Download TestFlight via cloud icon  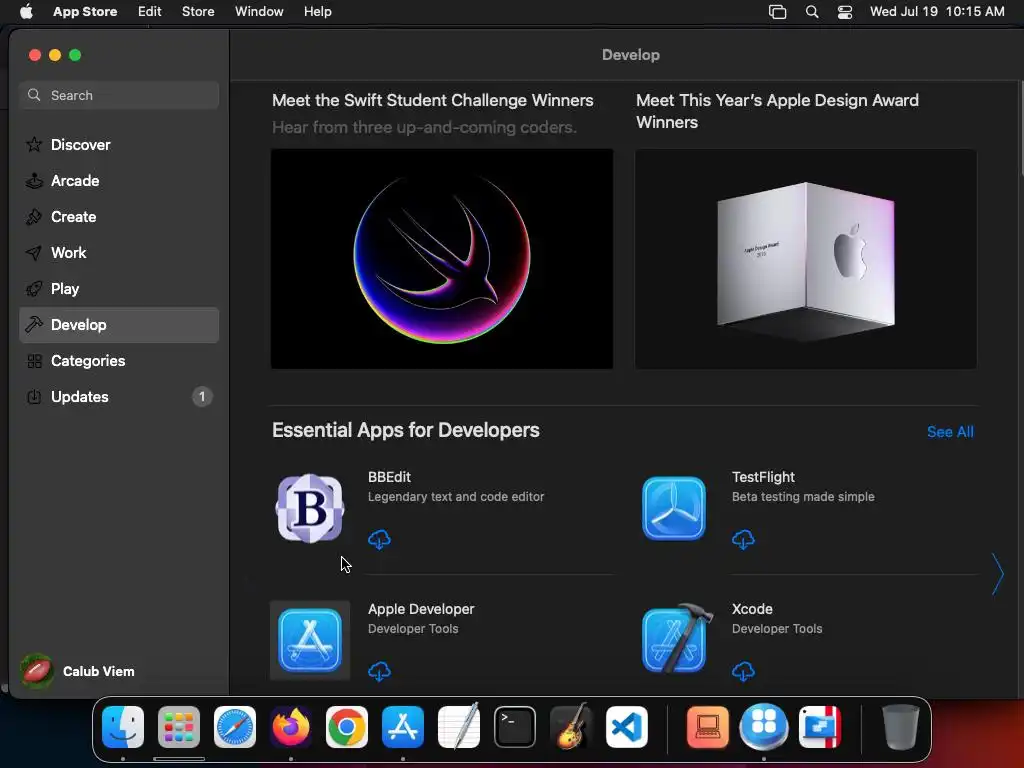743,539
